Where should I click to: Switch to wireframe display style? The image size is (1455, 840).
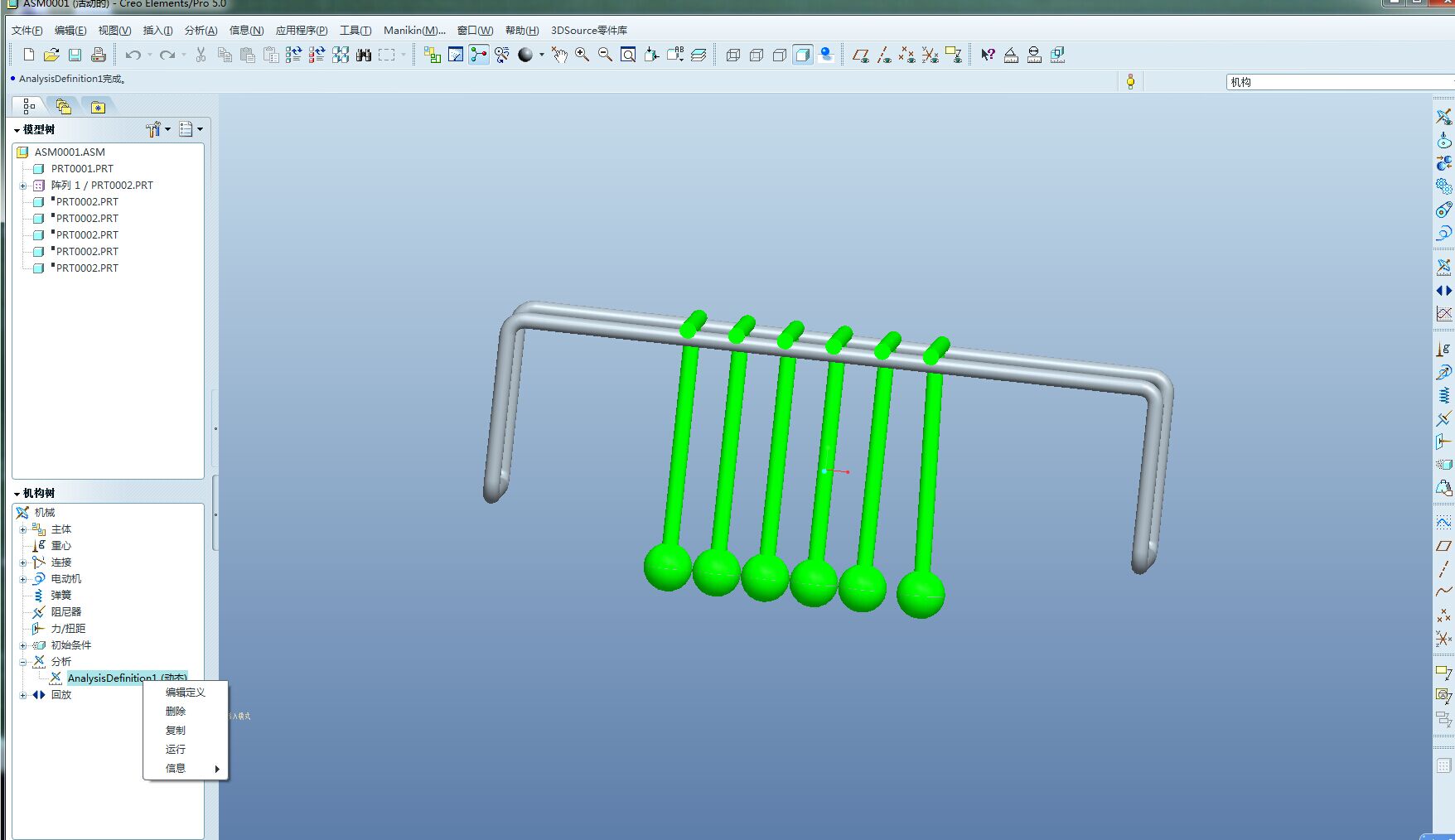point(733,55)
